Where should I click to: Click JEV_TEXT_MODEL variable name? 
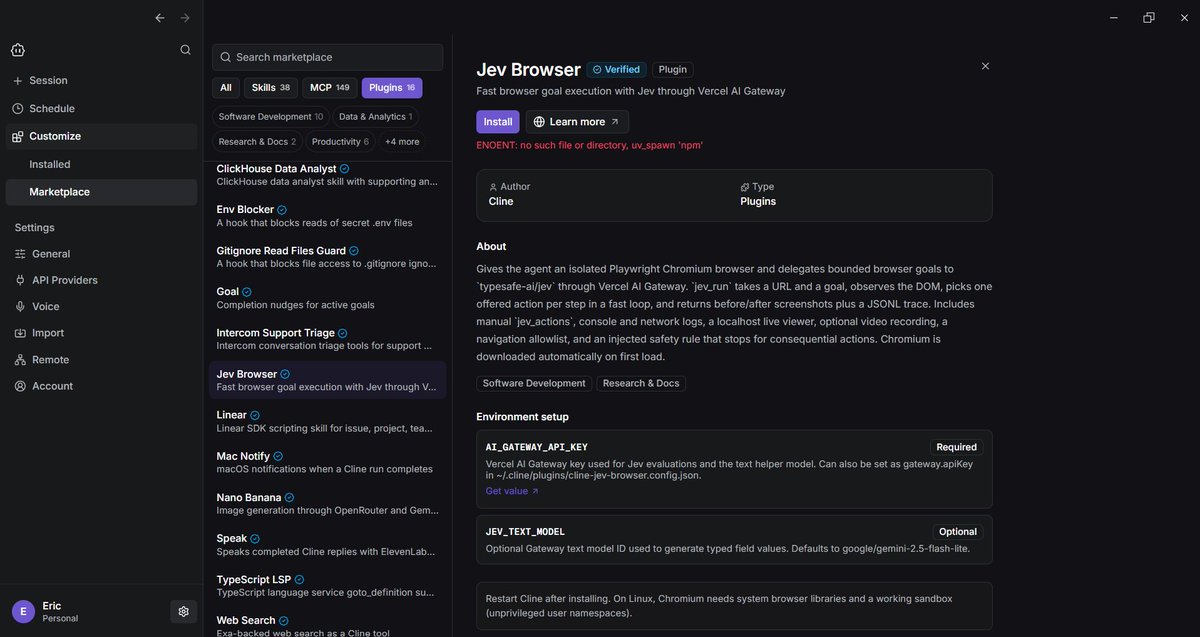pos(525,532)
